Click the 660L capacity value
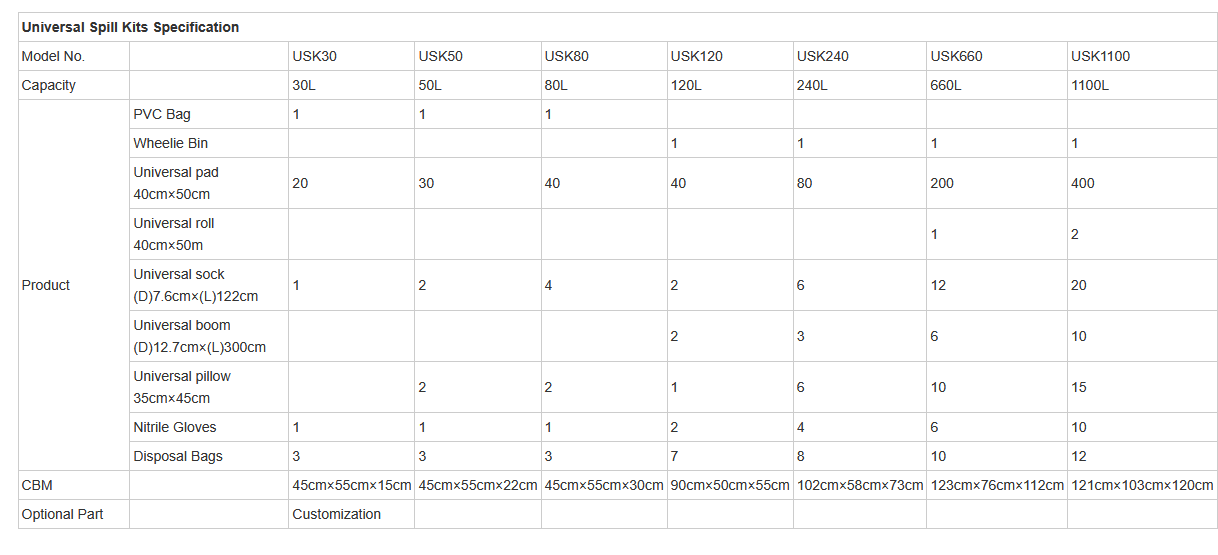The width and height of the screenshot is (1218, 555). 945,85
